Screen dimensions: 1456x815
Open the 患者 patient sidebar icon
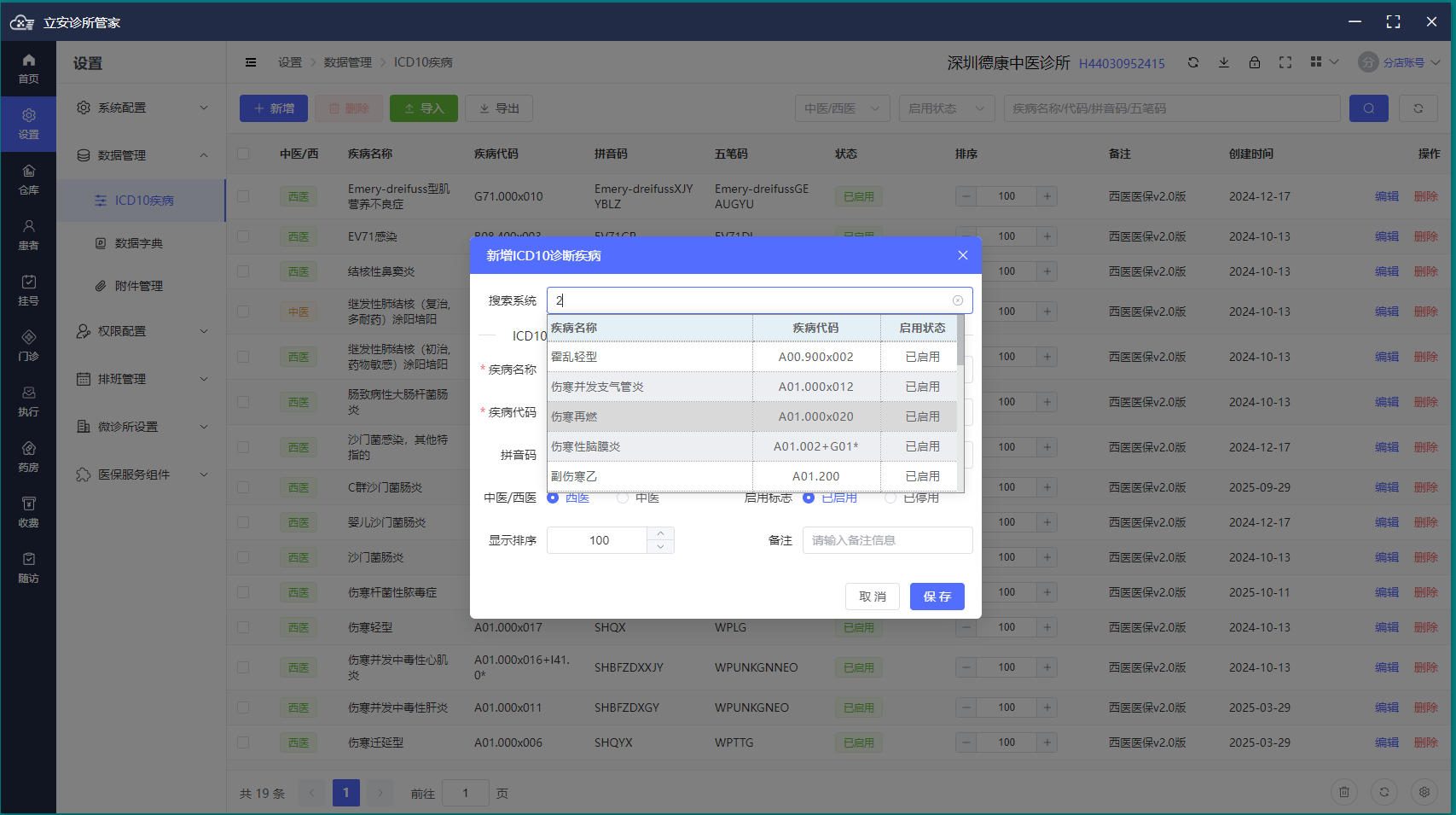[x=28, y=235]
